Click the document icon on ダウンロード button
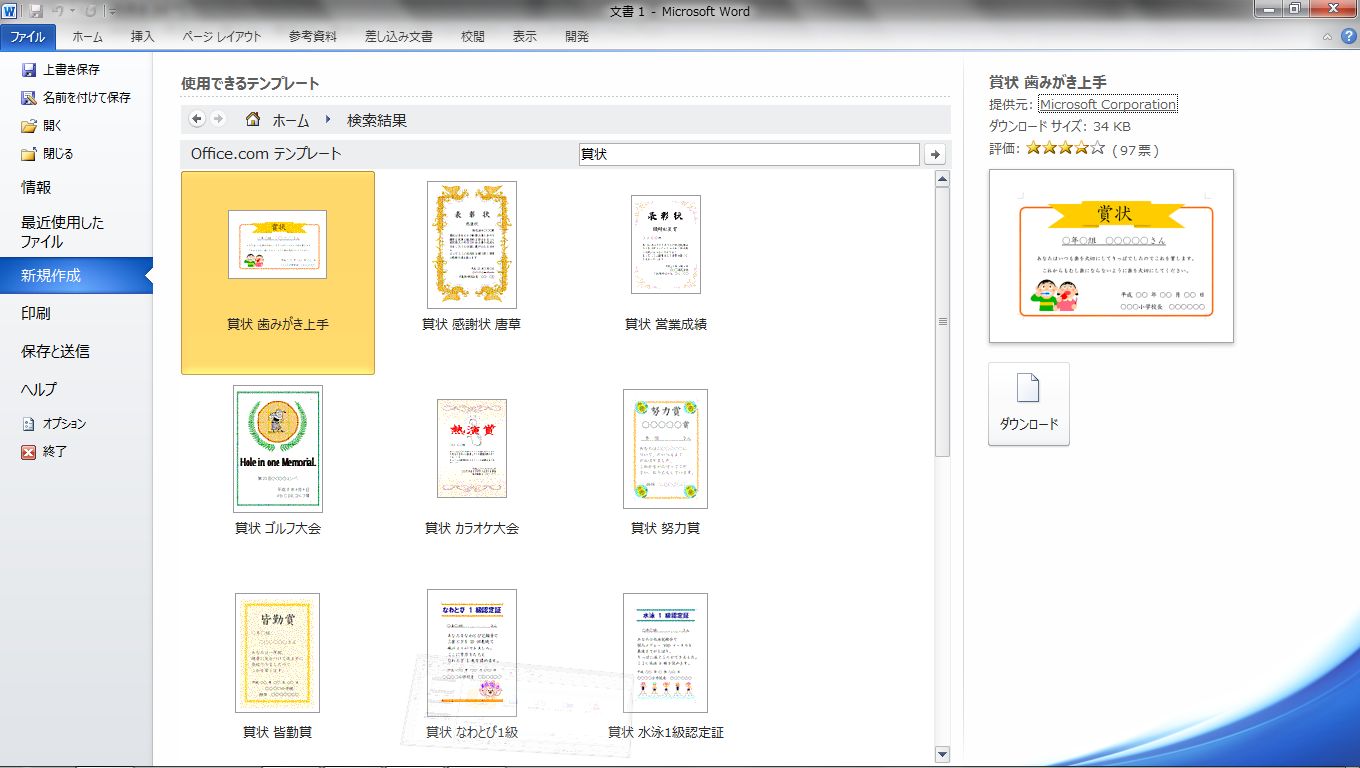The width and height of the screenshot is (1360, 768). (1028, 389)
